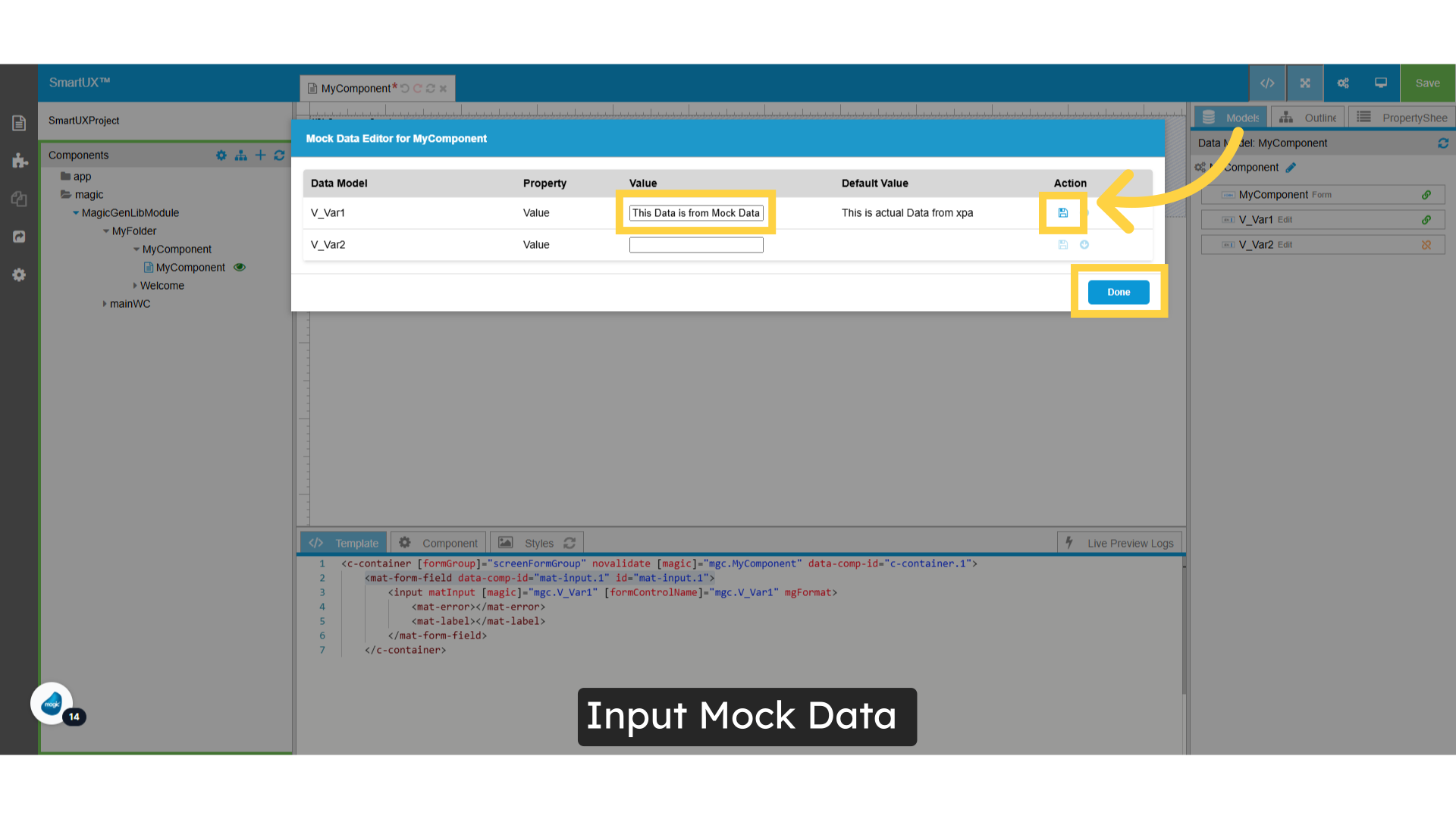Expand the mainWC tree node
This screenshot has width=1456, height=819.
coord(105,303)
